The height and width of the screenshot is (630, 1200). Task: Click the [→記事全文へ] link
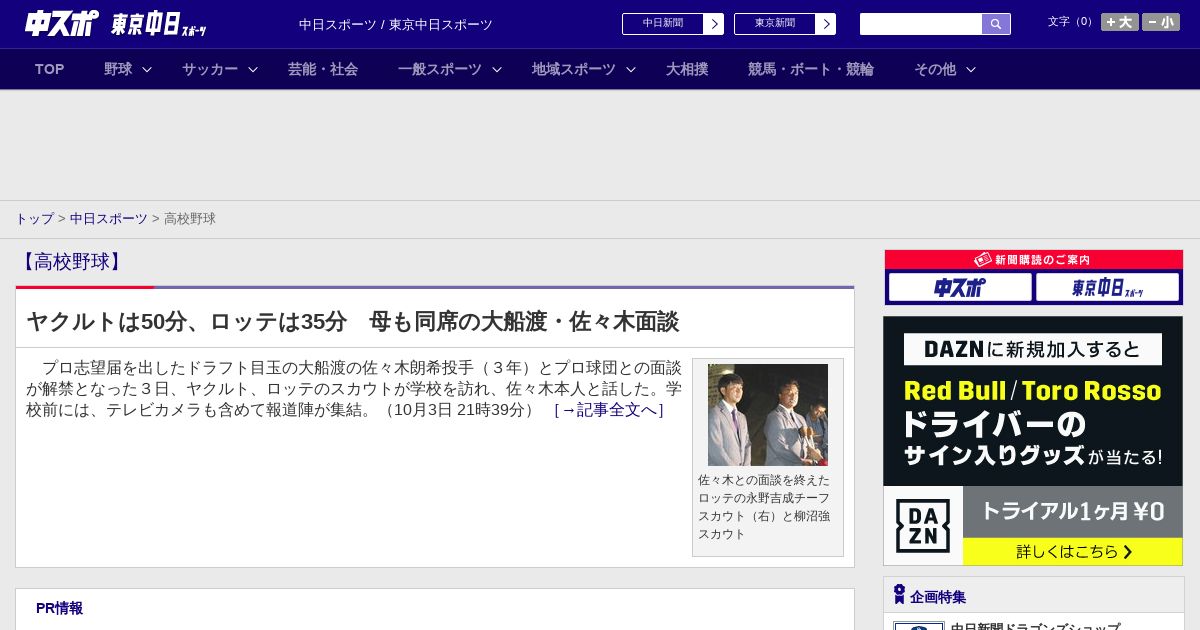609,410
